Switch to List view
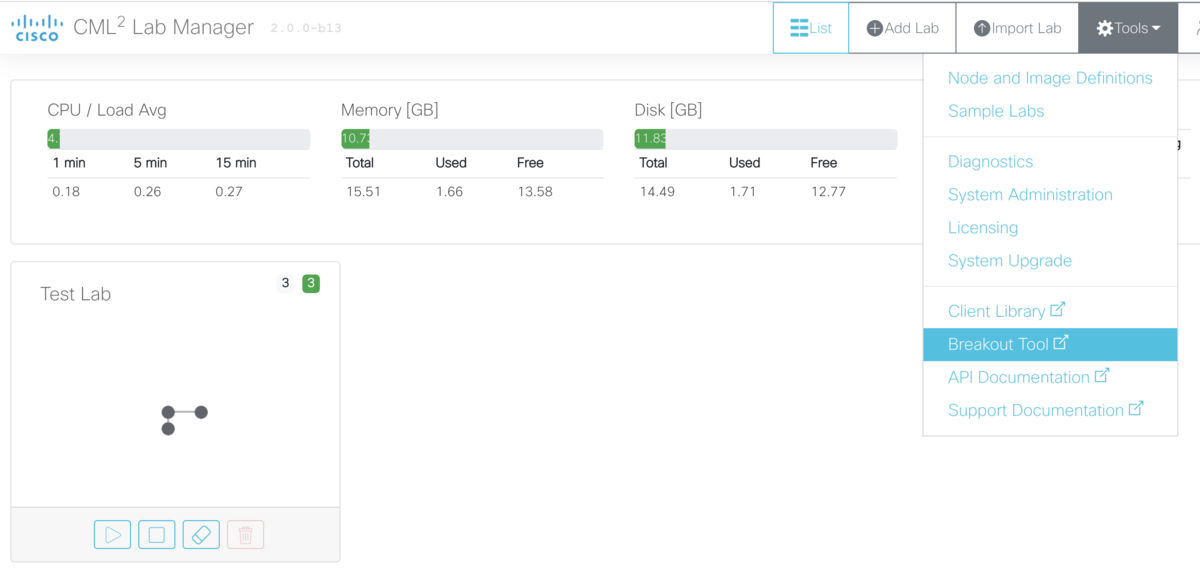This screenshot has width=1200, height=581. (811, 28)
